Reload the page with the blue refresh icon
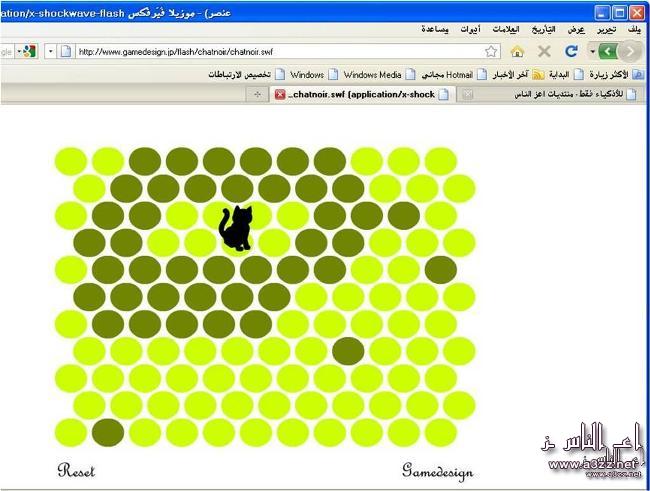The width and height of the screenshot is (650, 491). coord(571,51)
